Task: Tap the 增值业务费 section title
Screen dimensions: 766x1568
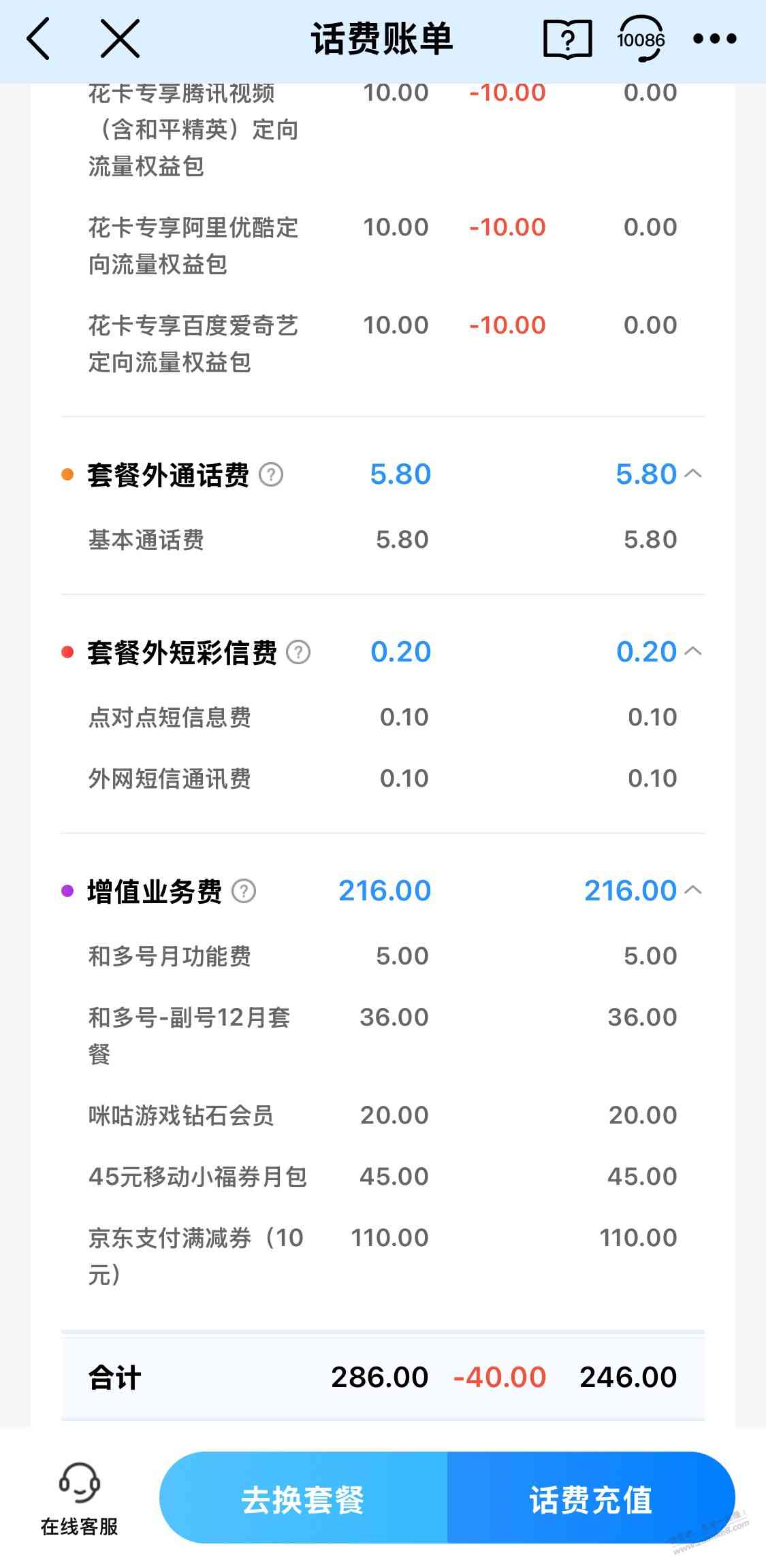Action: coord(155,891)
